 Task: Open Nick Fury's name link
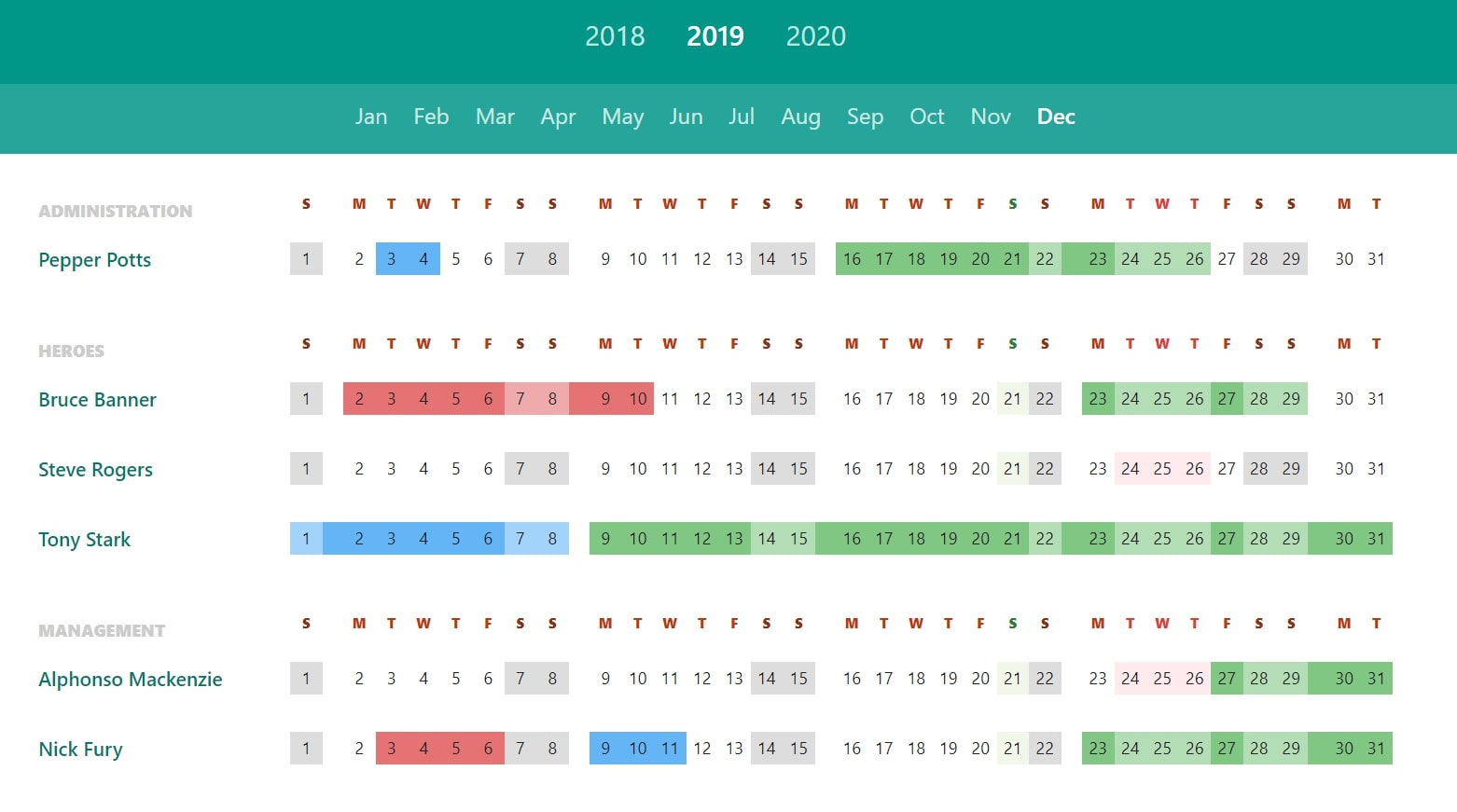80,749
